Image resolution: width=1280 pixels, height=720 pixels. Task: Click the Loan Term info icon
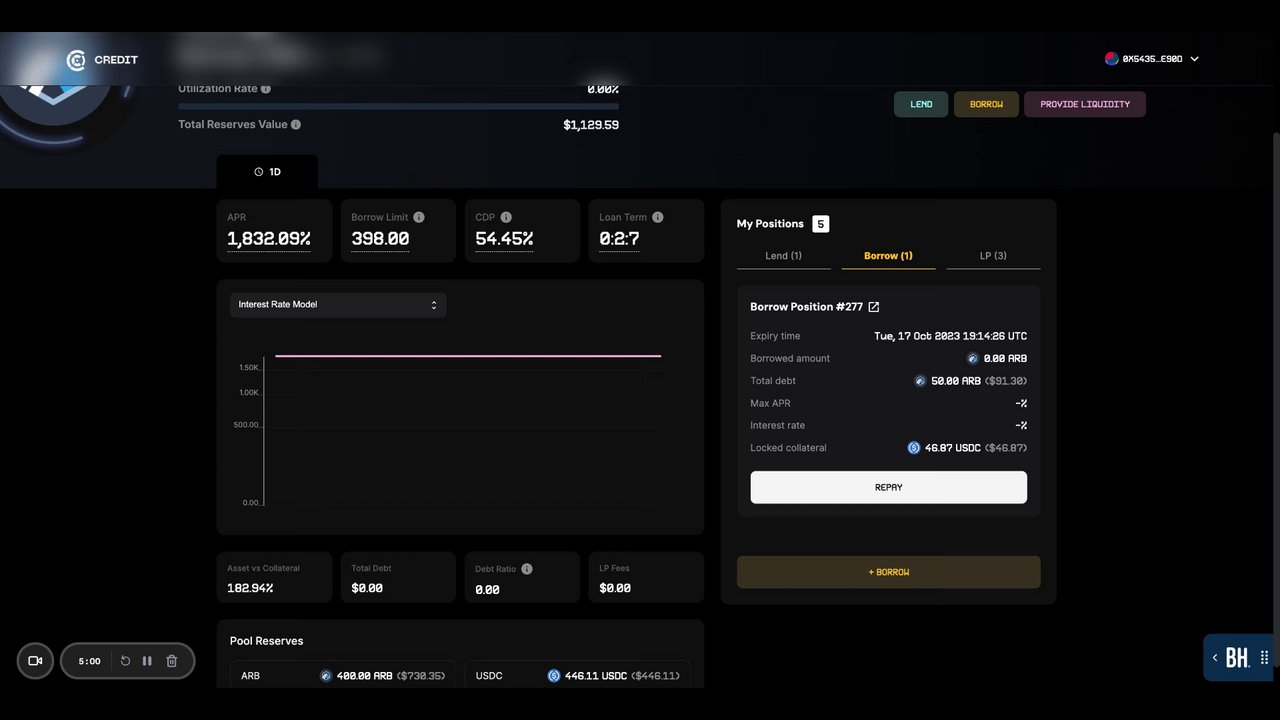point(658,217)
